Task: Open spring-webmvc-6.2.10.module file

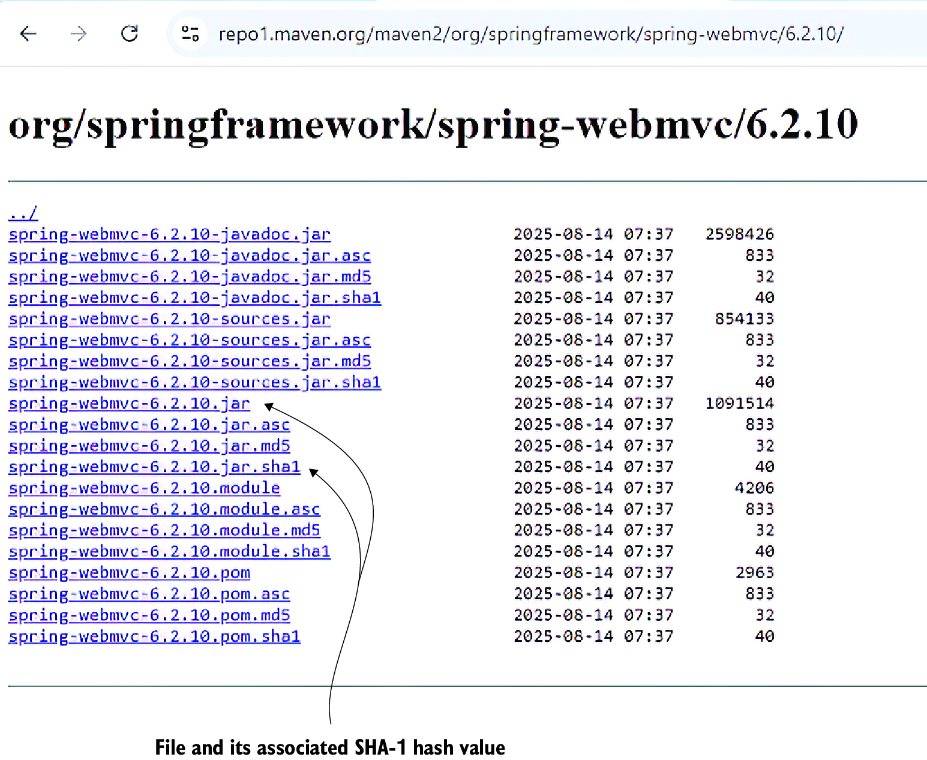Action: 144,488
